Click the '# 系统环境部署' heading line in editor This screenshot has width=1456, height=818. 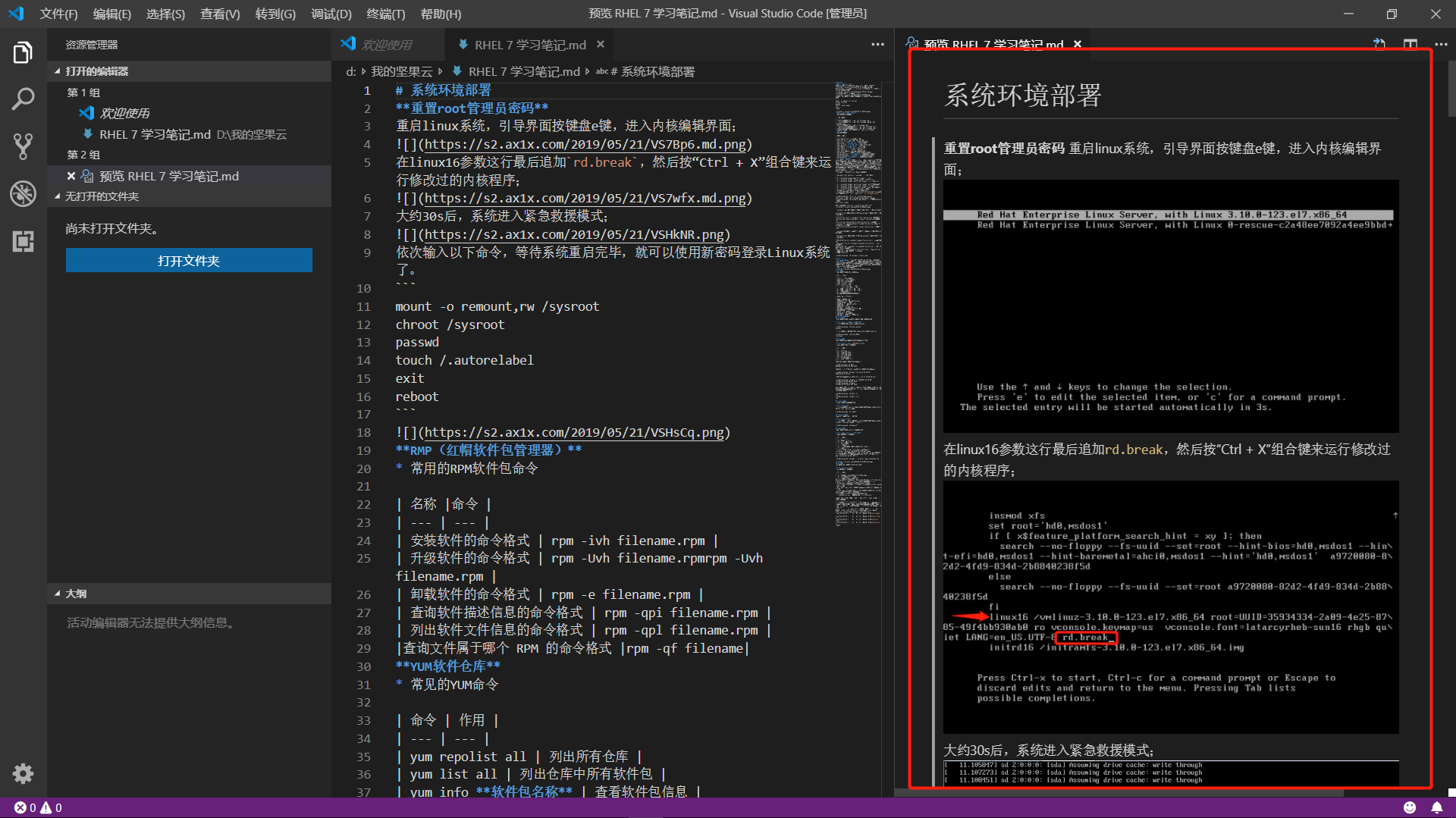pyautogui.click(x=443, y=91)
